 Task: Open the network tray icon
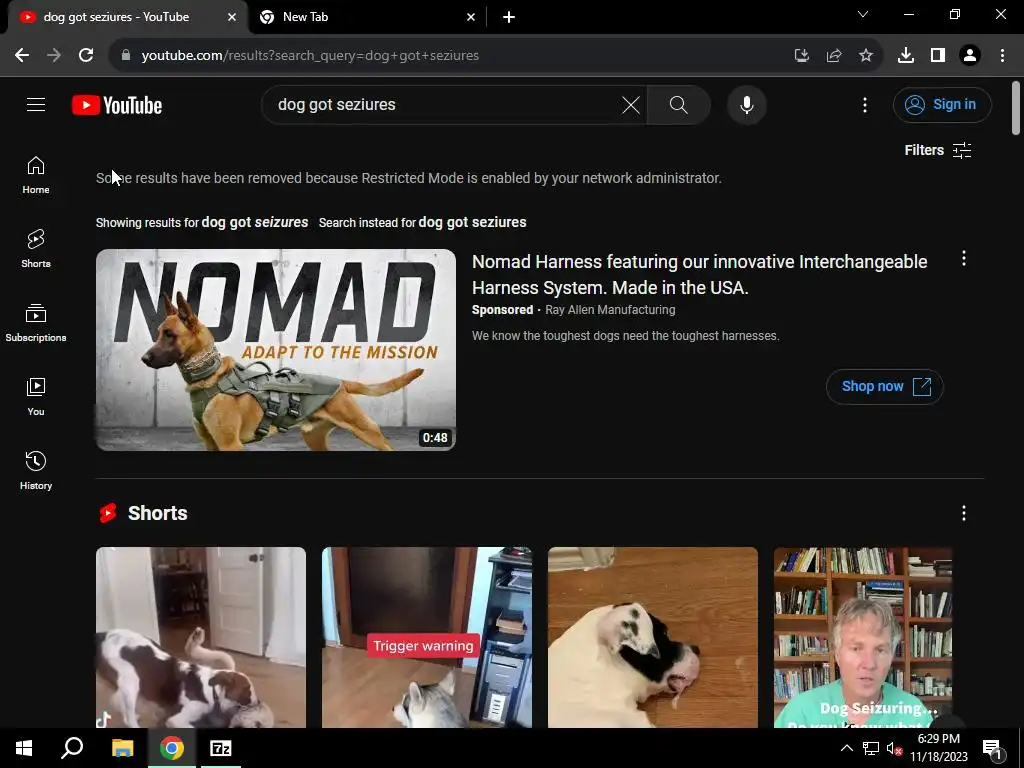[871, 748]
